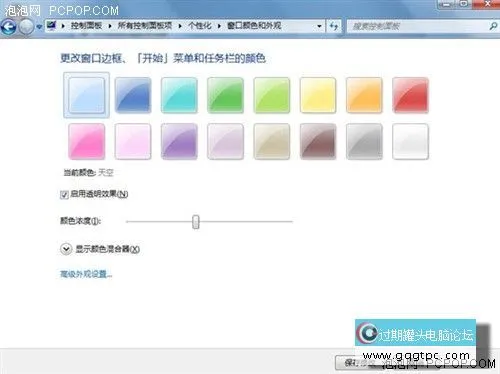This screenshot has height=374, width=500.
Task: Choose the brown chocolate color swatch
Action: [x=318, y=141]
